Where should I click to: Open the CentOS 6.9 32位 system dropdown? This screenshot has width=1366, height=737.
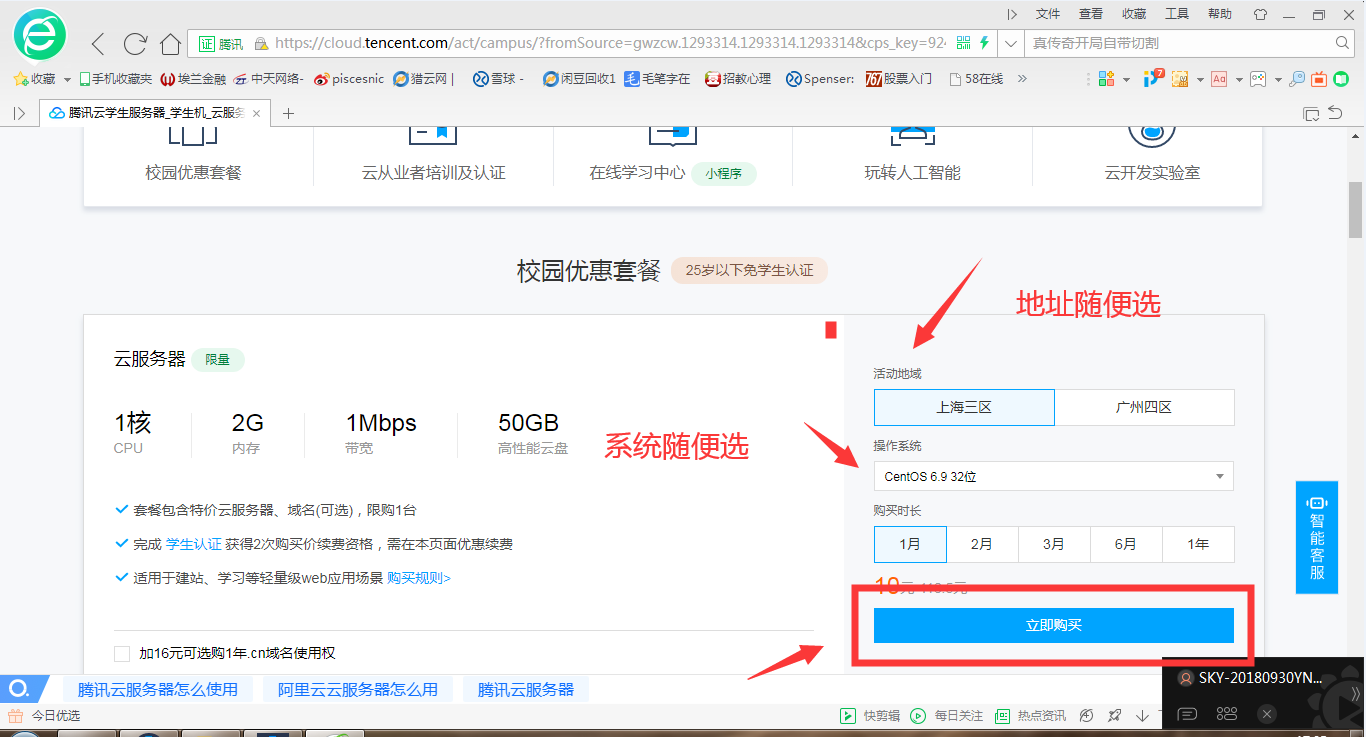coord(1054,477)
